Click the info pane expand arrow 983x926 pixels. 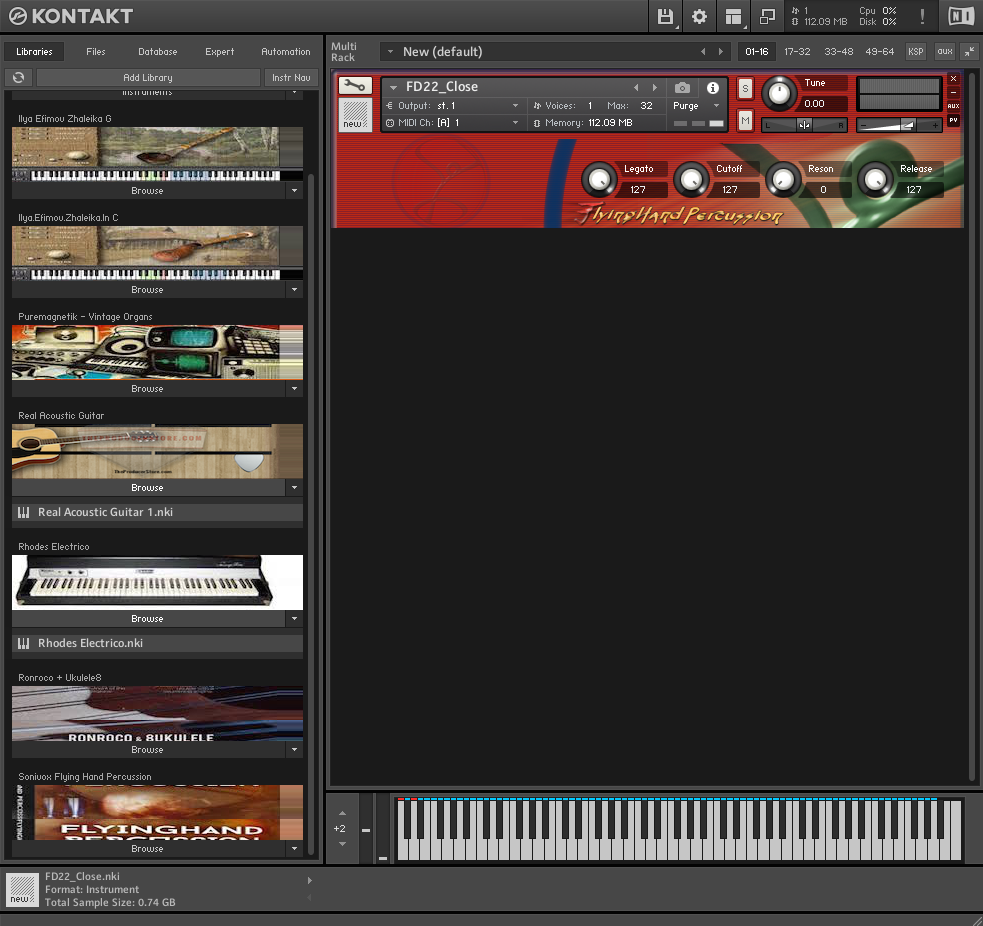310,881
